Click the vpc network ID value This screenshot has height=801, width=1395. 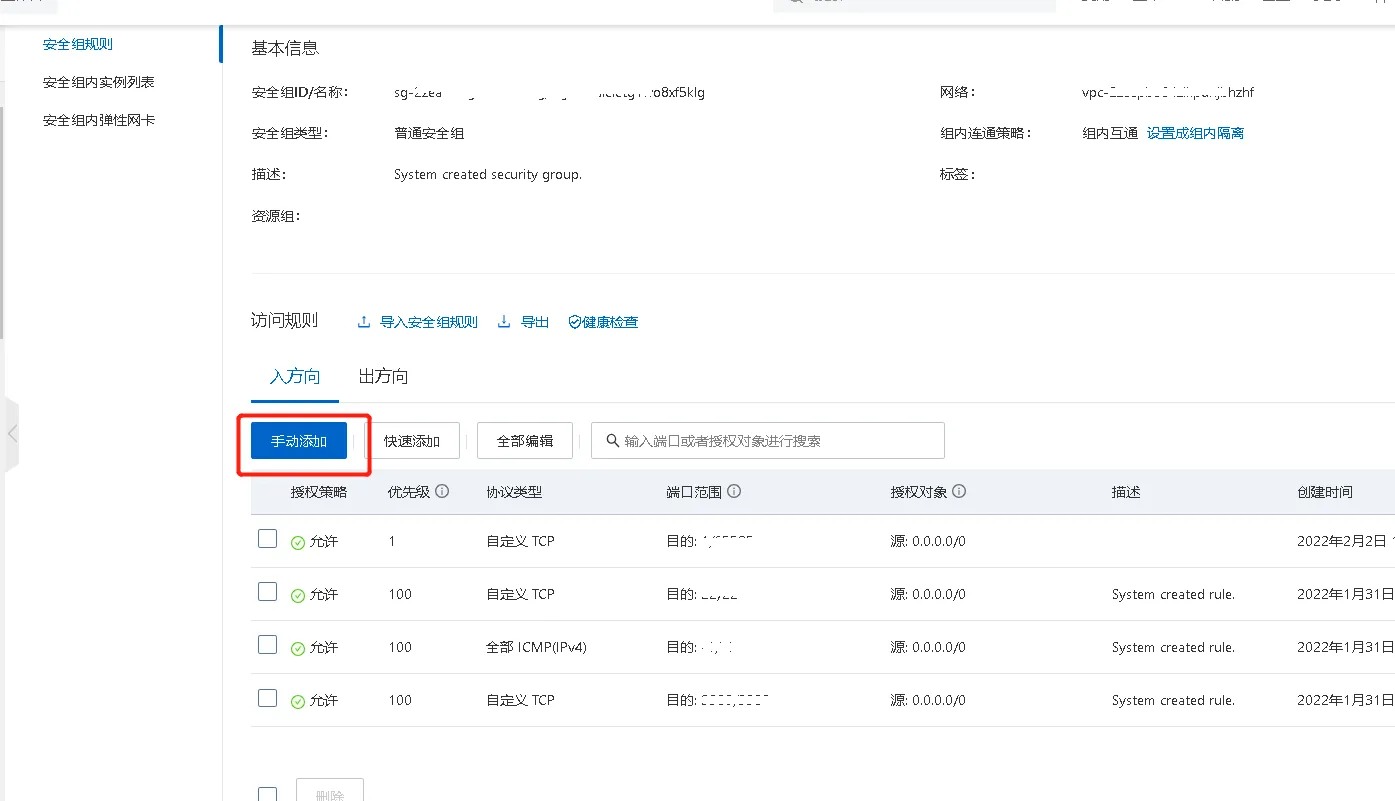click(1168, 92)
